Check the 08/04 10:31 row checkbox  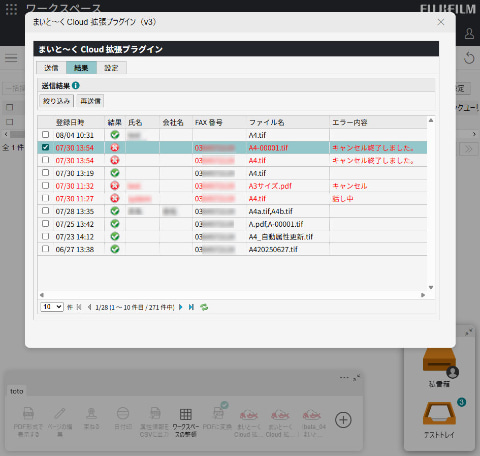(x=45, y=135)
